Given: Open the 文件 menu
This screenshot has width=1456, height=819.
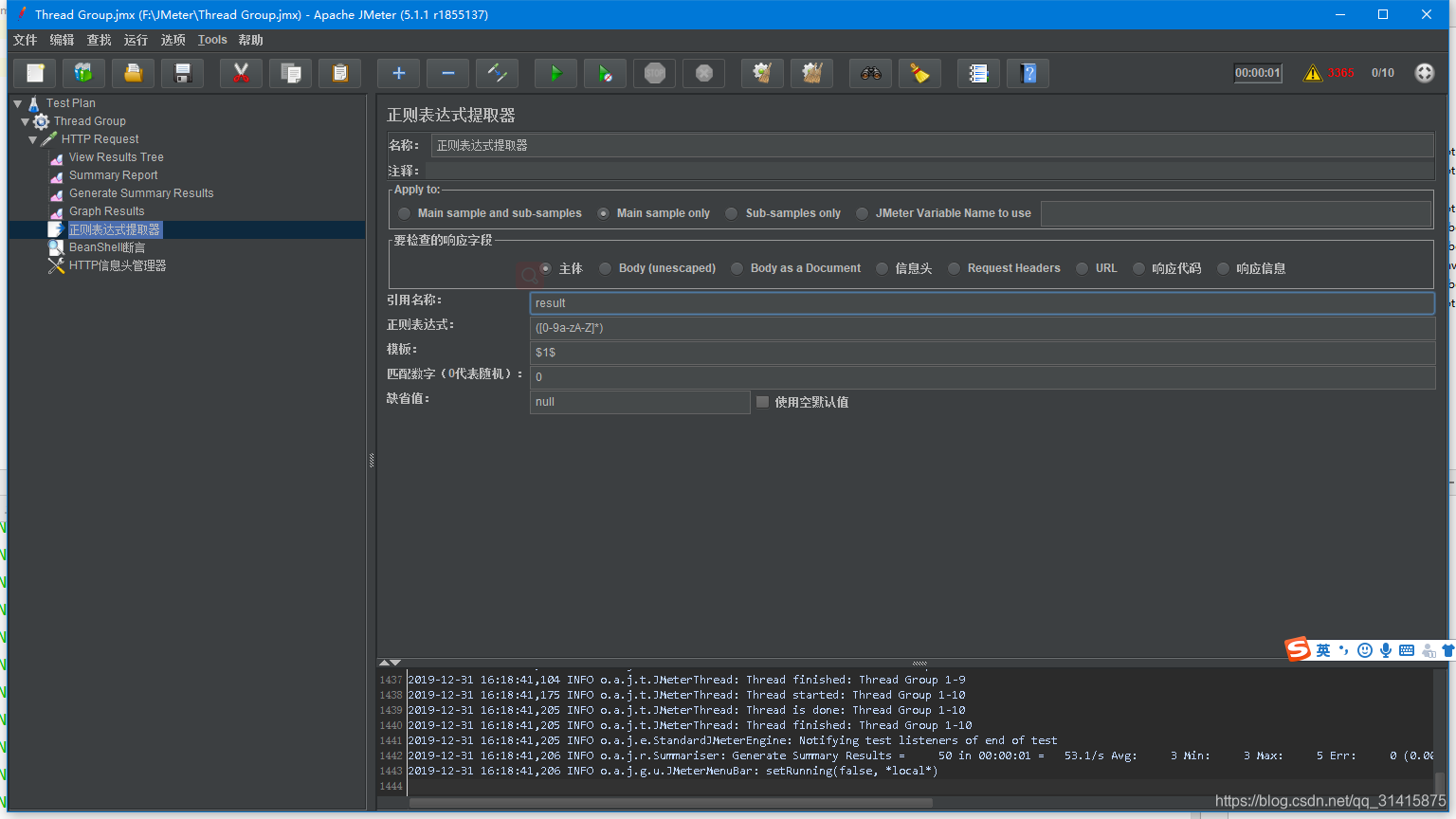Looking at the screenshot, I should click(x=25, y=40).
